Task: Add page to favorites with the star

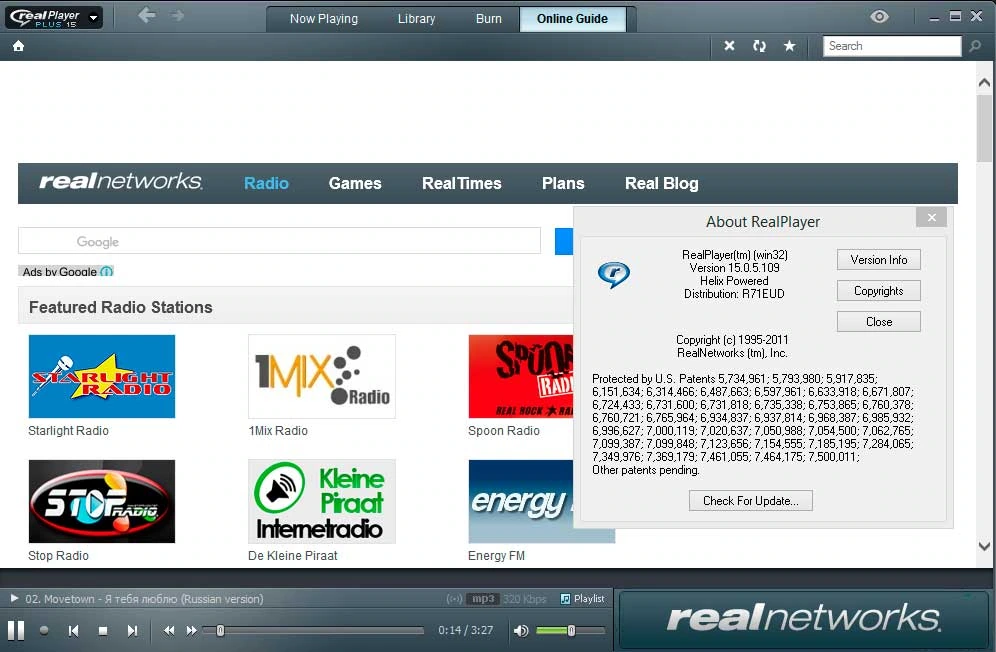Action: tap(790, 46)
